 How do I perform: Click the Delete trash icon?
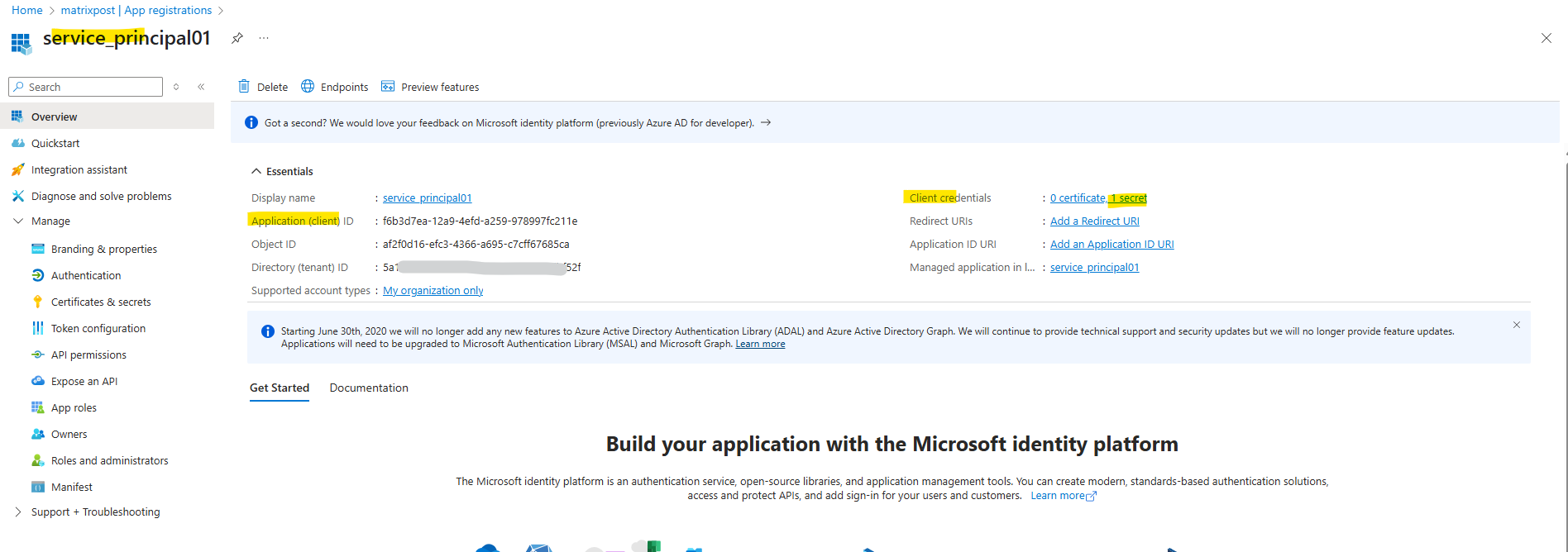coord(244,86)
